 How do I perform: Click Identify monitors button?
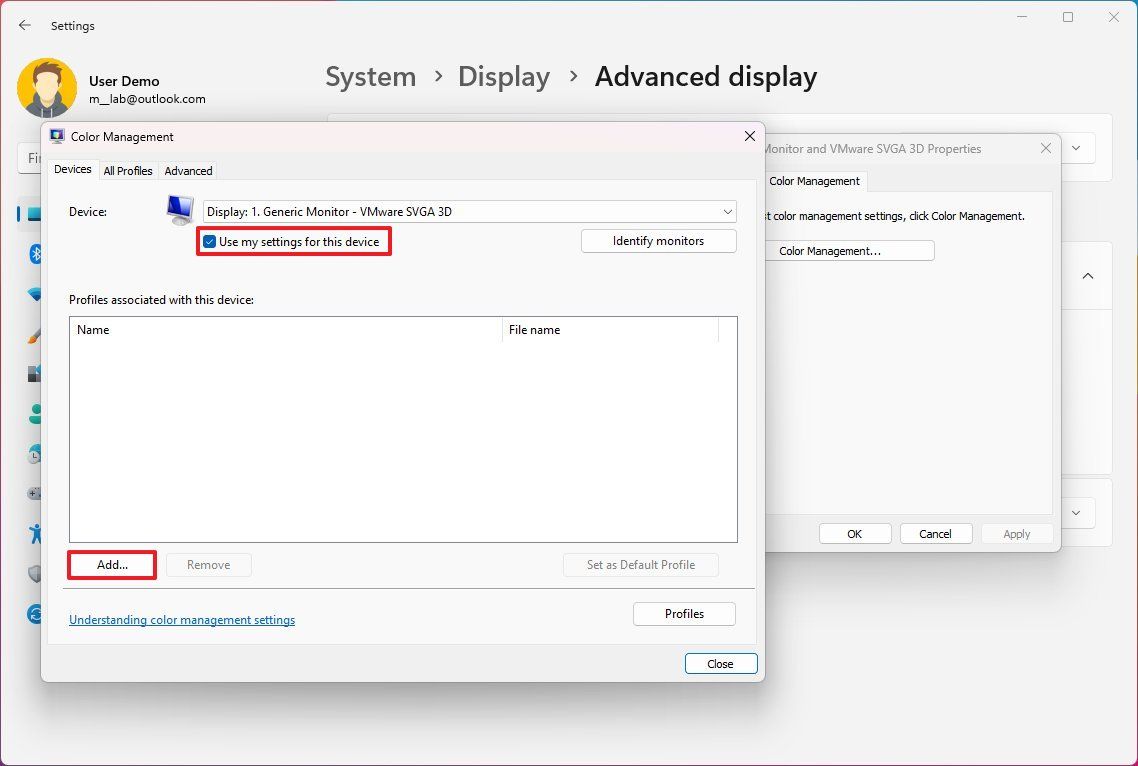658,240
